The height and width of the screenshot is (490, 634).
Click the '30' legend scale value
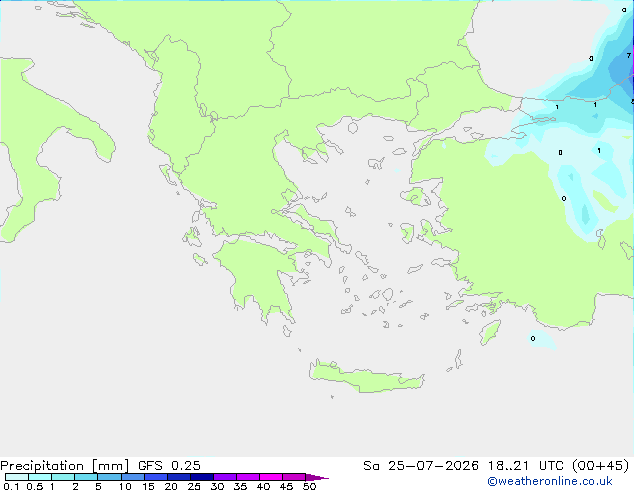[x=217, y=486]
